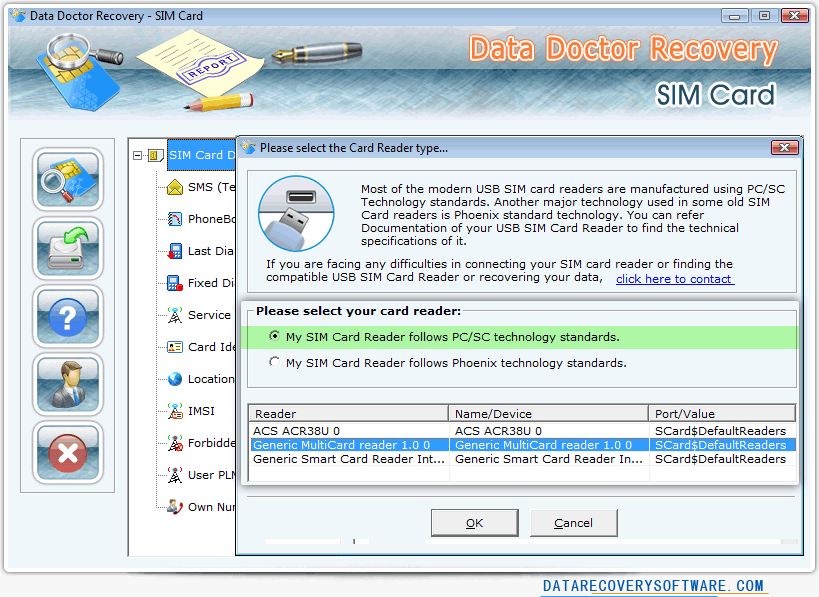Minimize the Data Doctor Recovery window
The image size is (819, 597).
tap(734, 16)
